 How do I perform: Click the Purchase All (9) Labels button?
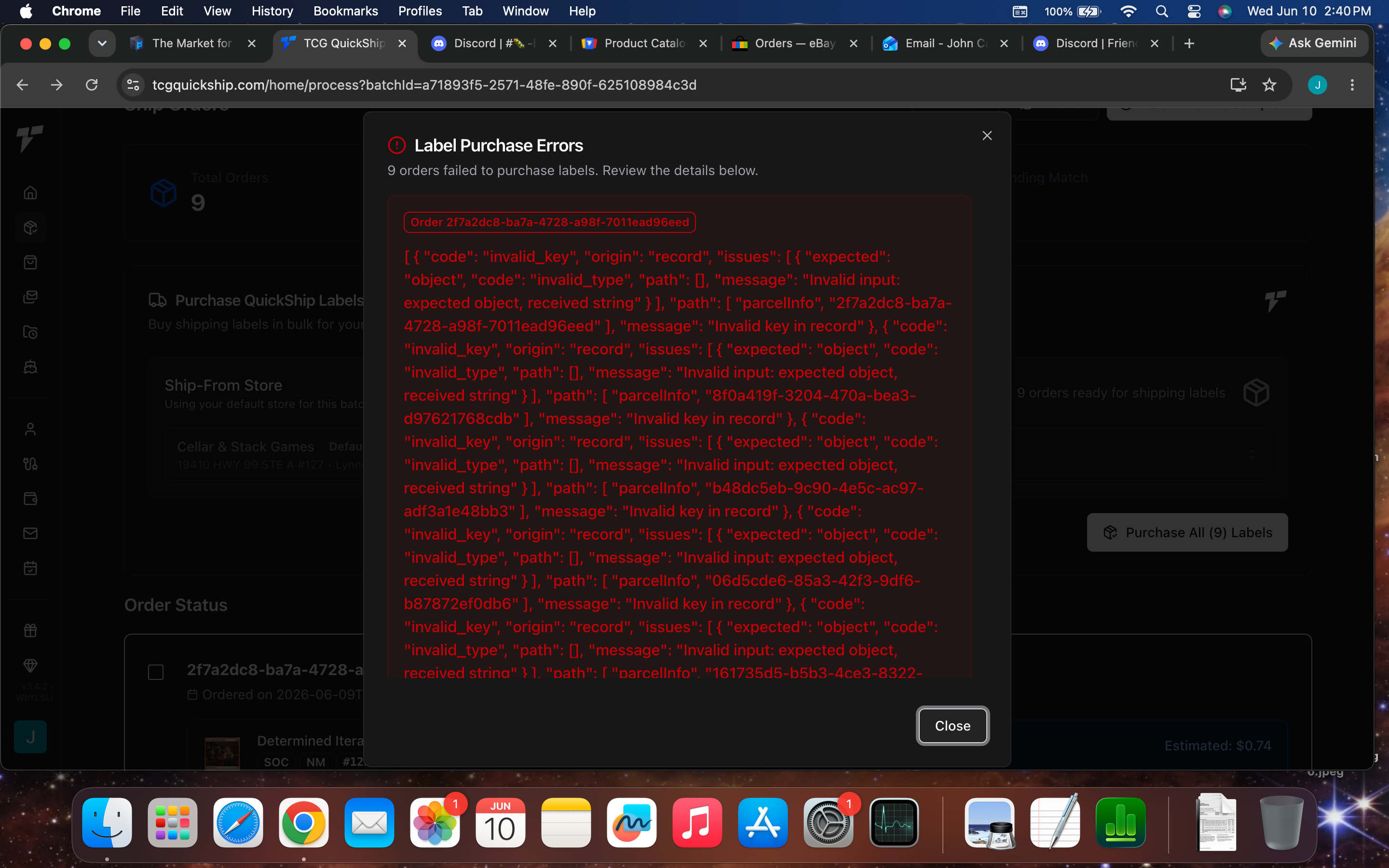pos(1187,532)
